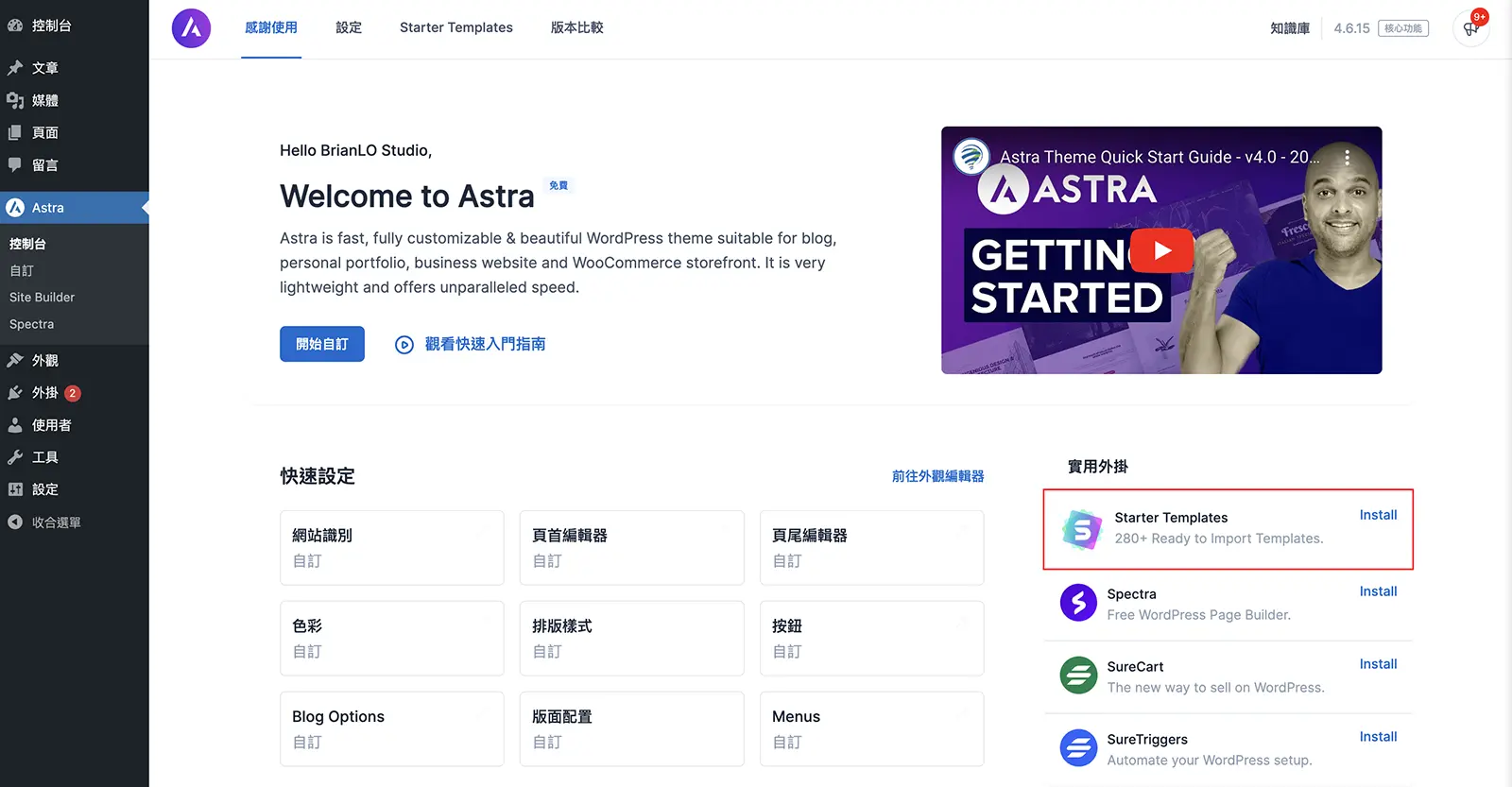Click the 開始自訂 button

[x=322, y=344]
